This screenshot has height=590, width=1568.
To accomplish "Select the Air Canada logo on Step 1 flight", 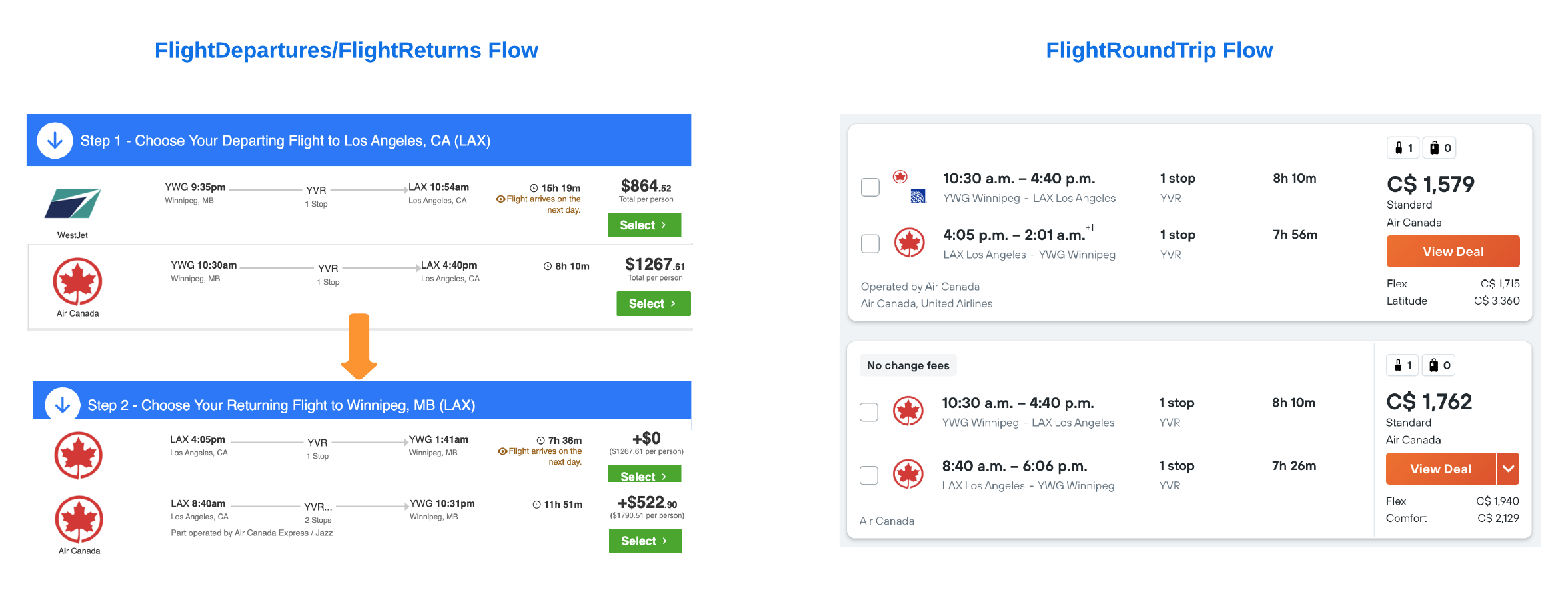I will click(77, 283).
